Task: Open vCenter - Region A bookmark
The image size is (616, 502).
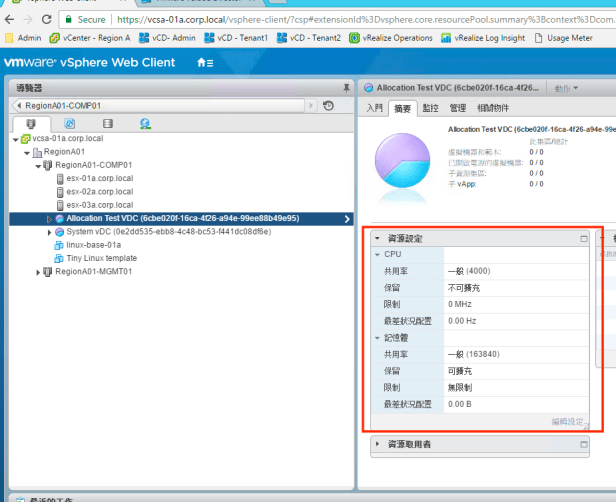Action: [x=90, y=38]
